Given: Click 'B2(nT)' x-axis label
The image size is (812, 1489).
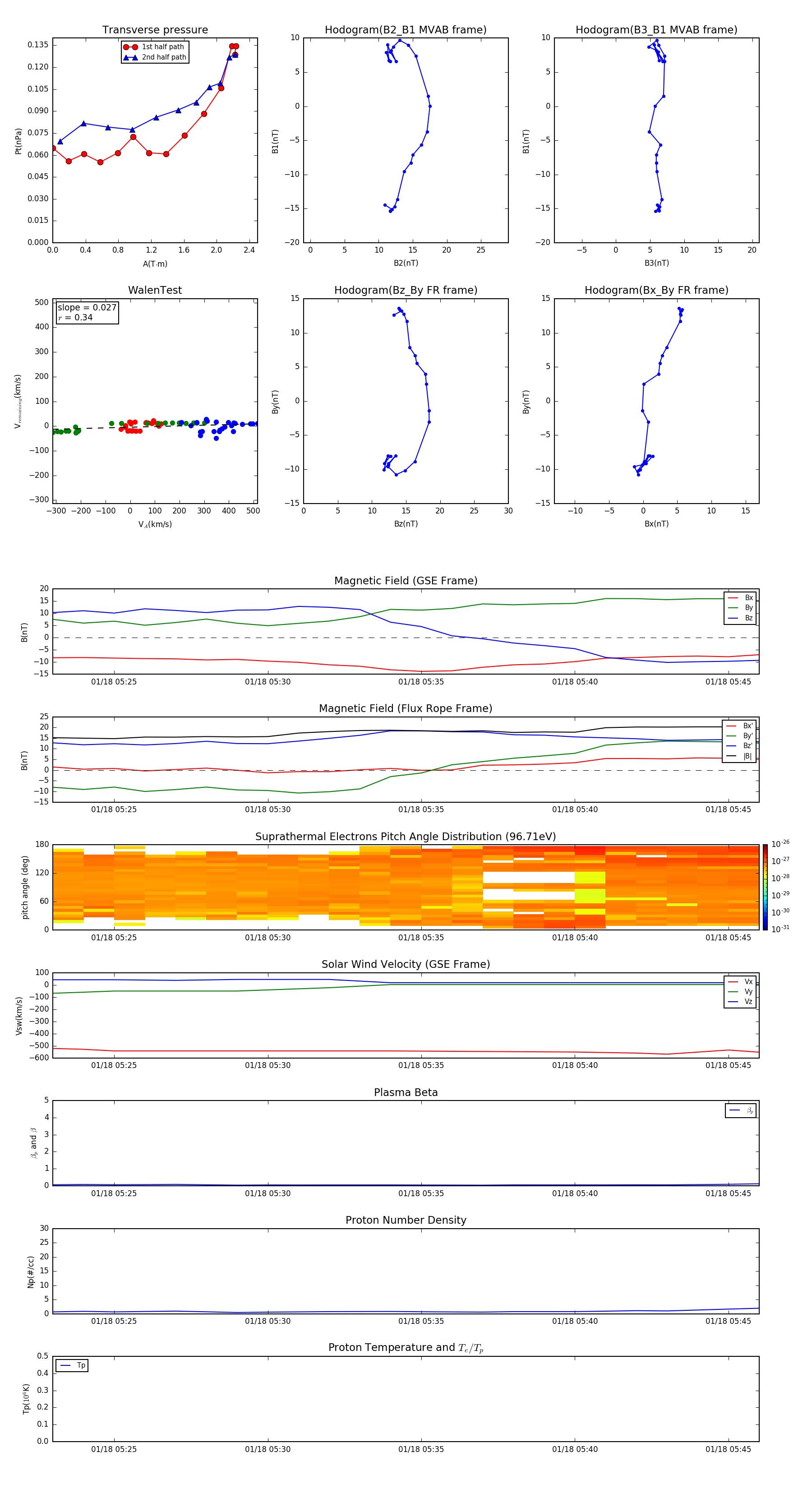Looking at the screenshot, I should 406,263.
